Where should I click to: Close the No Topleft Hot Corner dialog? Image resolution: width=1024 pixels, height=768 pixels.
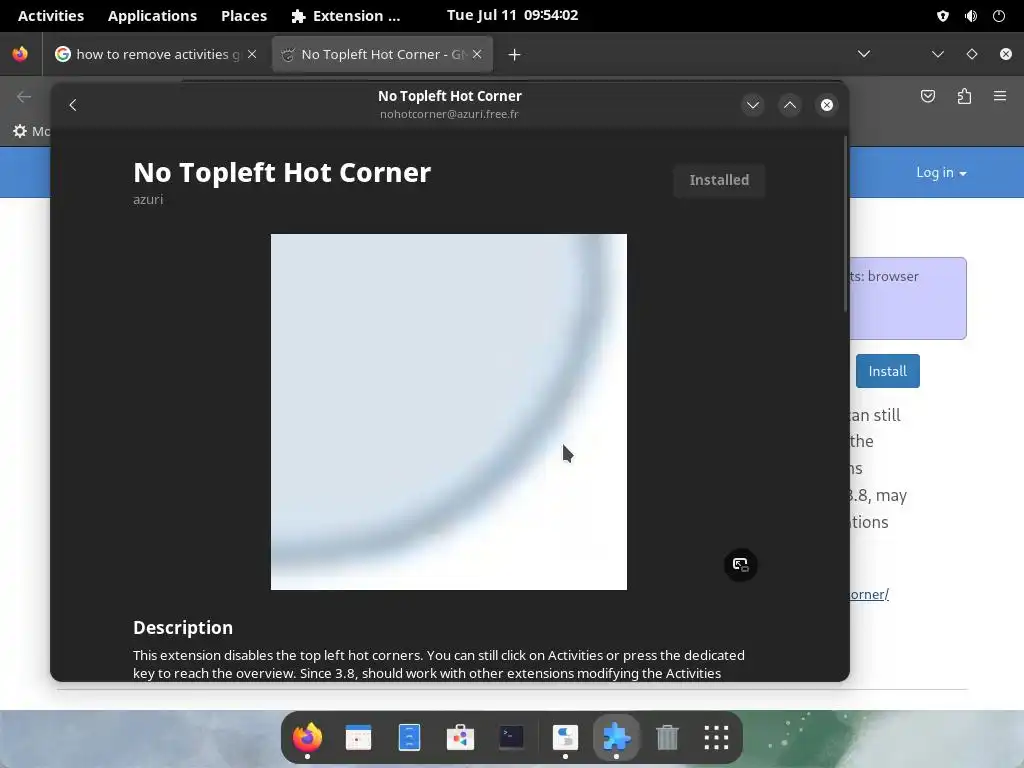pos(827,105)
